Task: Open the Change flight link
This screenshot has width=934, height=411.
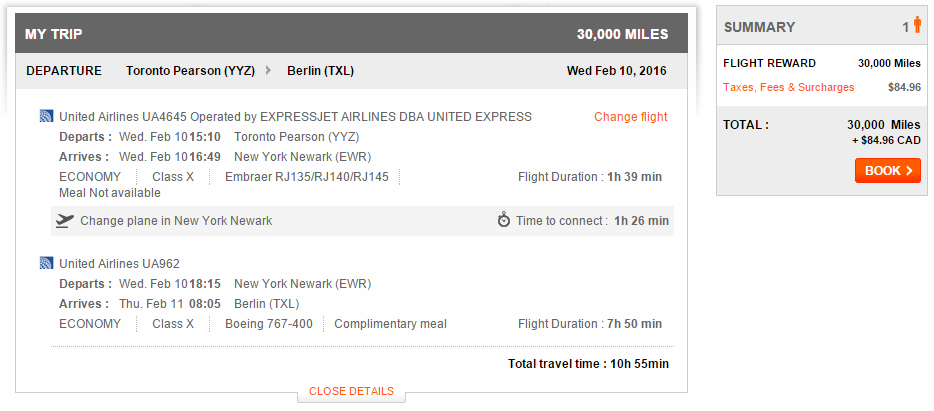Action: (630, 117)
